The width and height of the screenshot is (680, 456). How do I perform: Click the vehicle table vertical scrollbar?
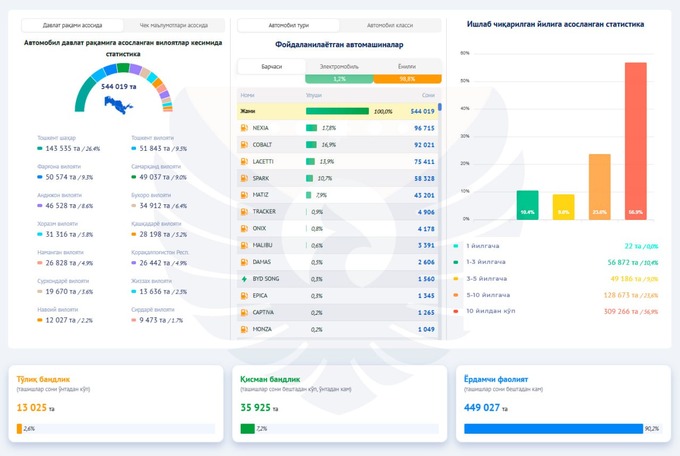(x=439, y=107)
